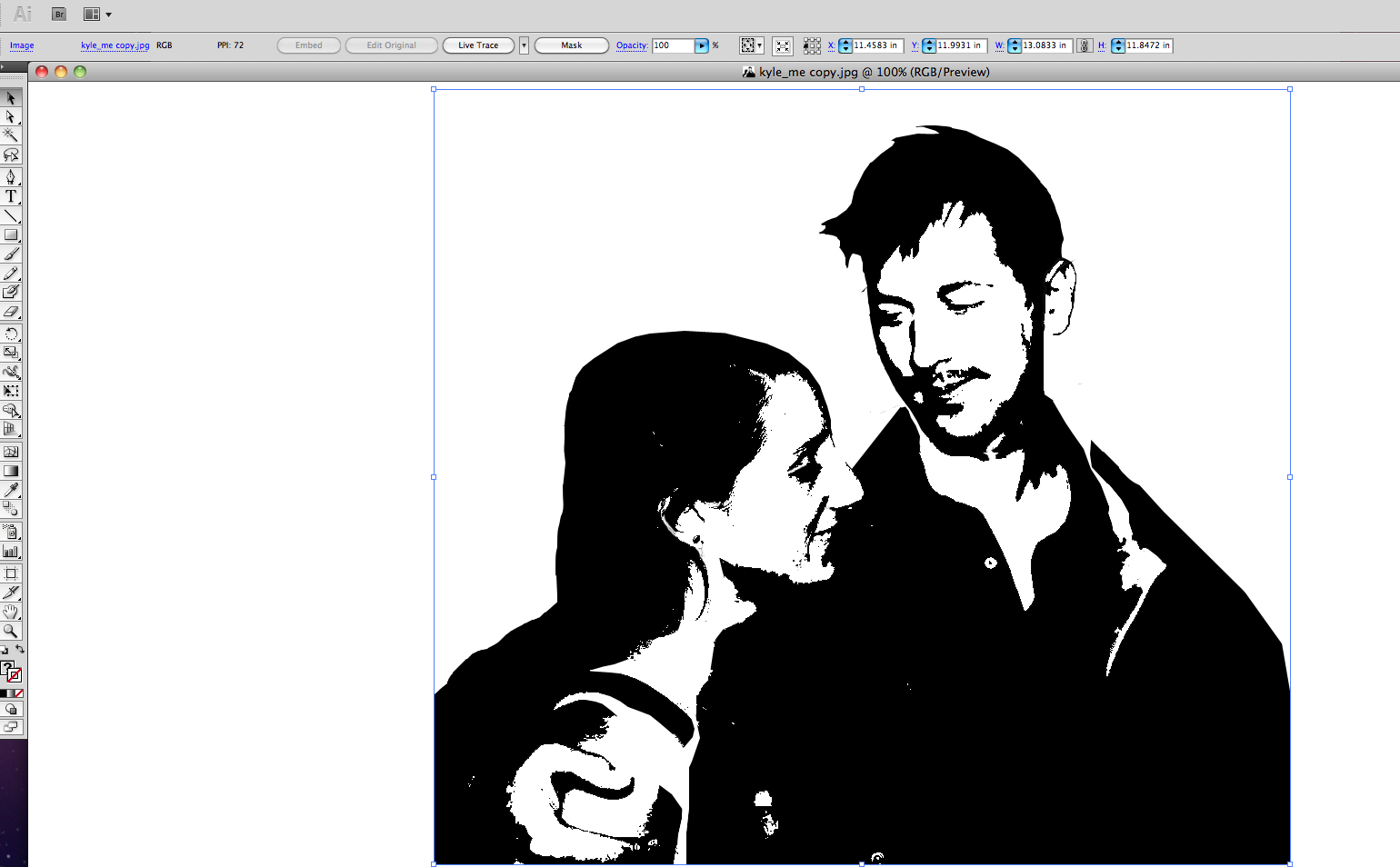Select the Pen tool
Viewport: 1400px width, 867px height.
click(11, 177)
